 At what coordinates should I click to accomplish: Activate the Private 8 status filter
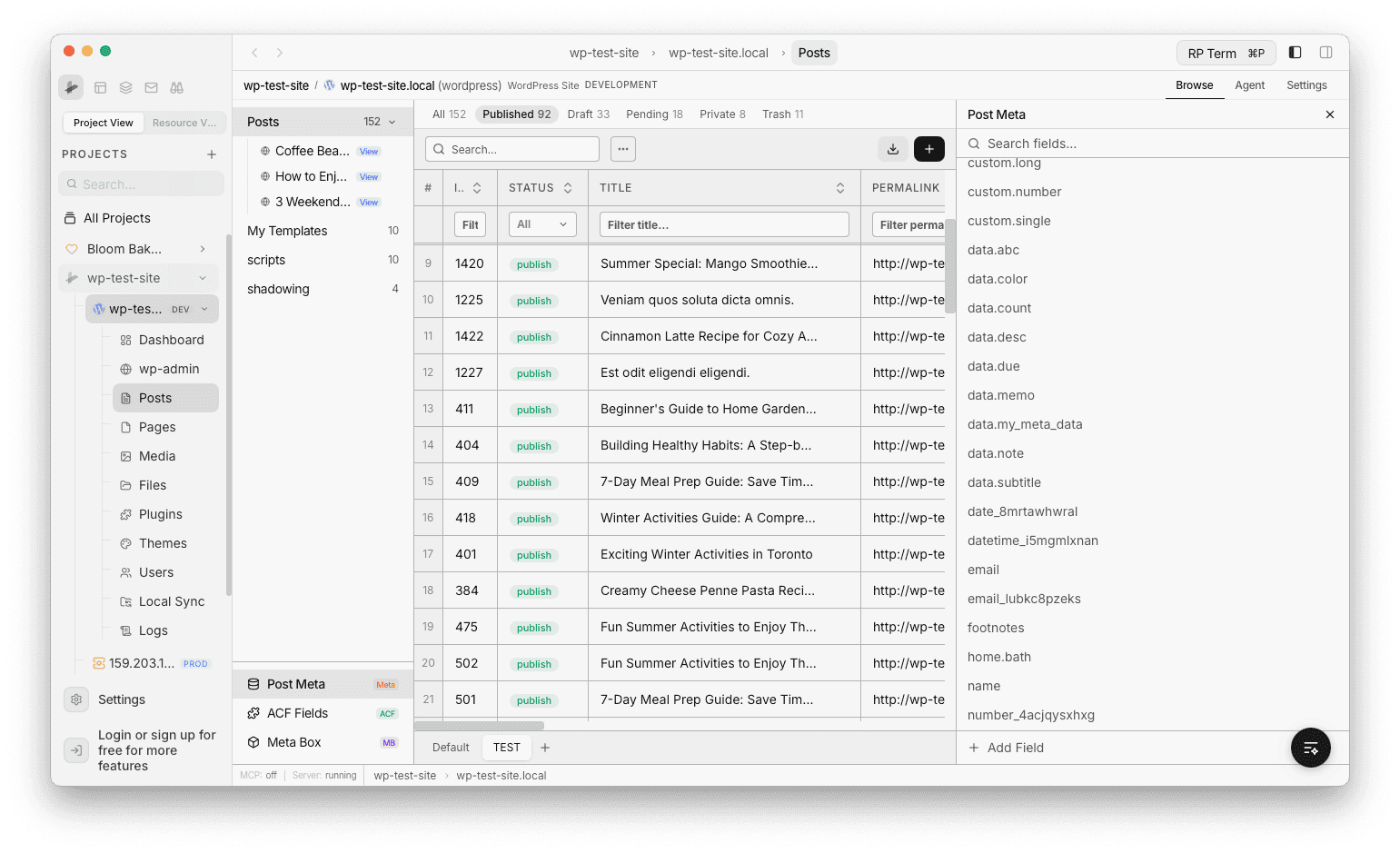(x=722, y=114)
